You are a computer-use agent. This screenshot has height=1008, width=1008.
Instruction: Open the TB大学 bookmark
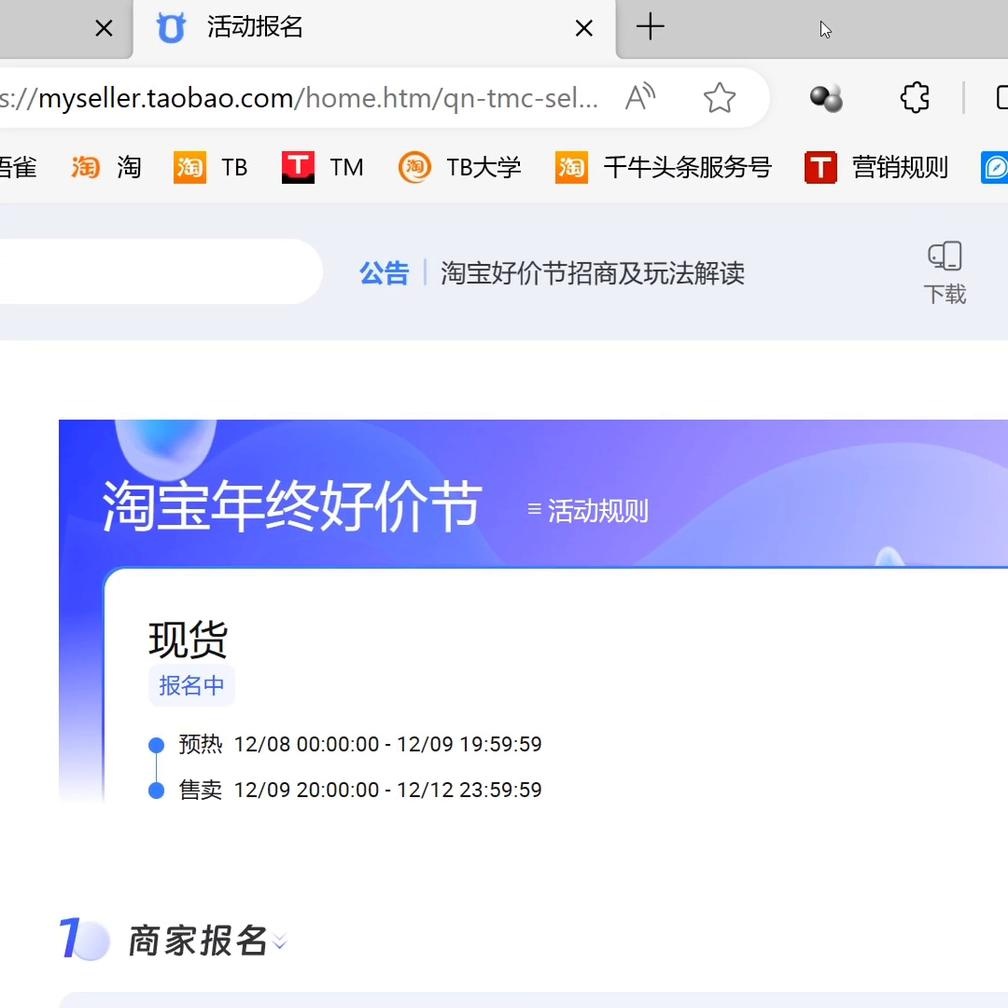(x=460, y=167)
